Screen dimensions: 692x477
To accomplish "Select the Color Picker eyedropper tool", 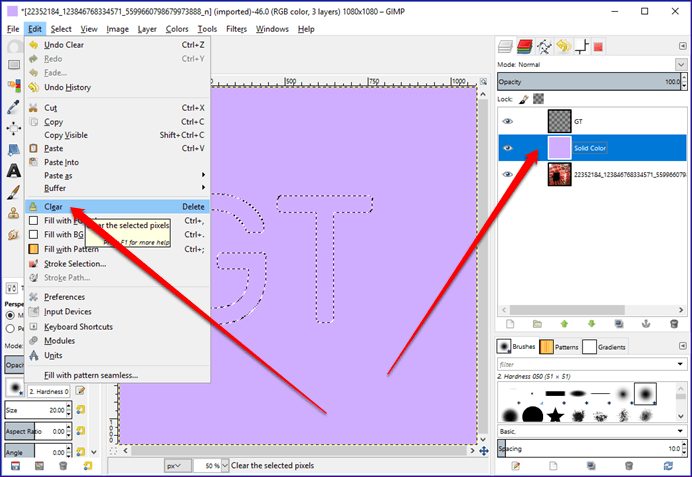I will click(14, 107).
